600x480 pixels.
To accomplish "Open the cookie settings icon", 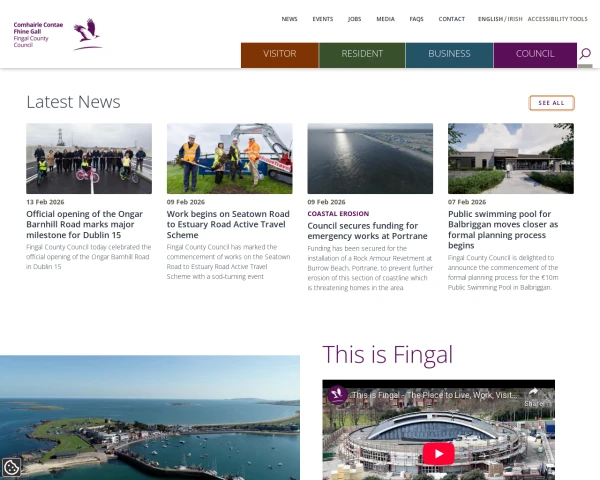I will (11, 467).
